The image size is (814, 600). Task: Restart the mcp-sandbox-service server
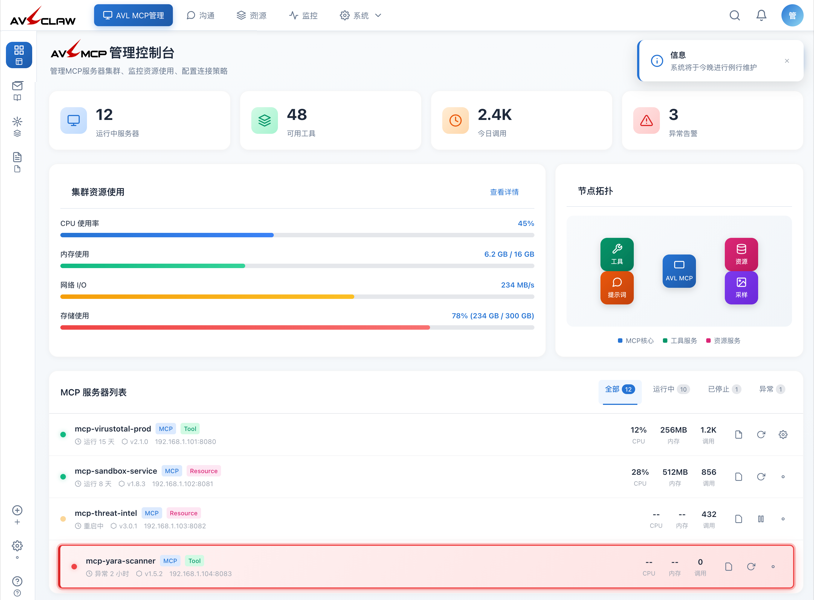pos(761,477)
